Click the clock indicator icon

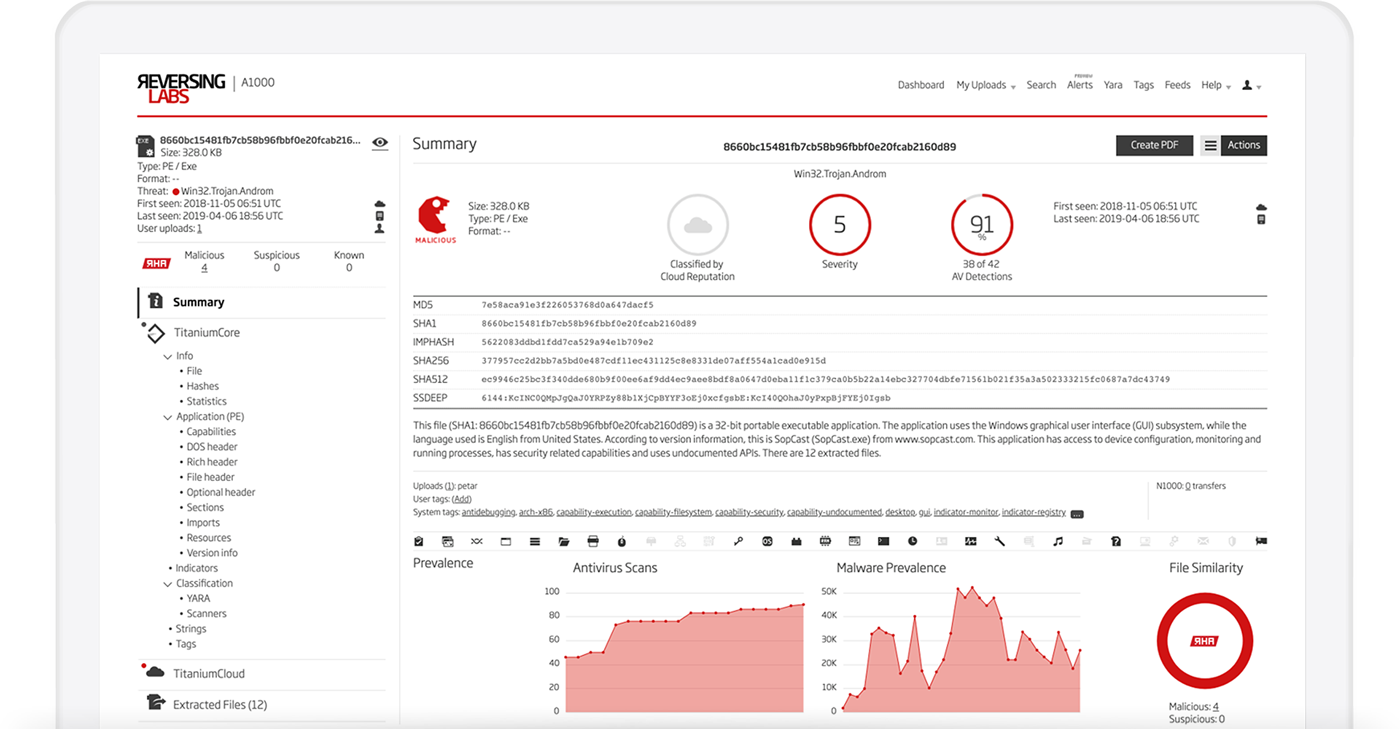[912, 541]
